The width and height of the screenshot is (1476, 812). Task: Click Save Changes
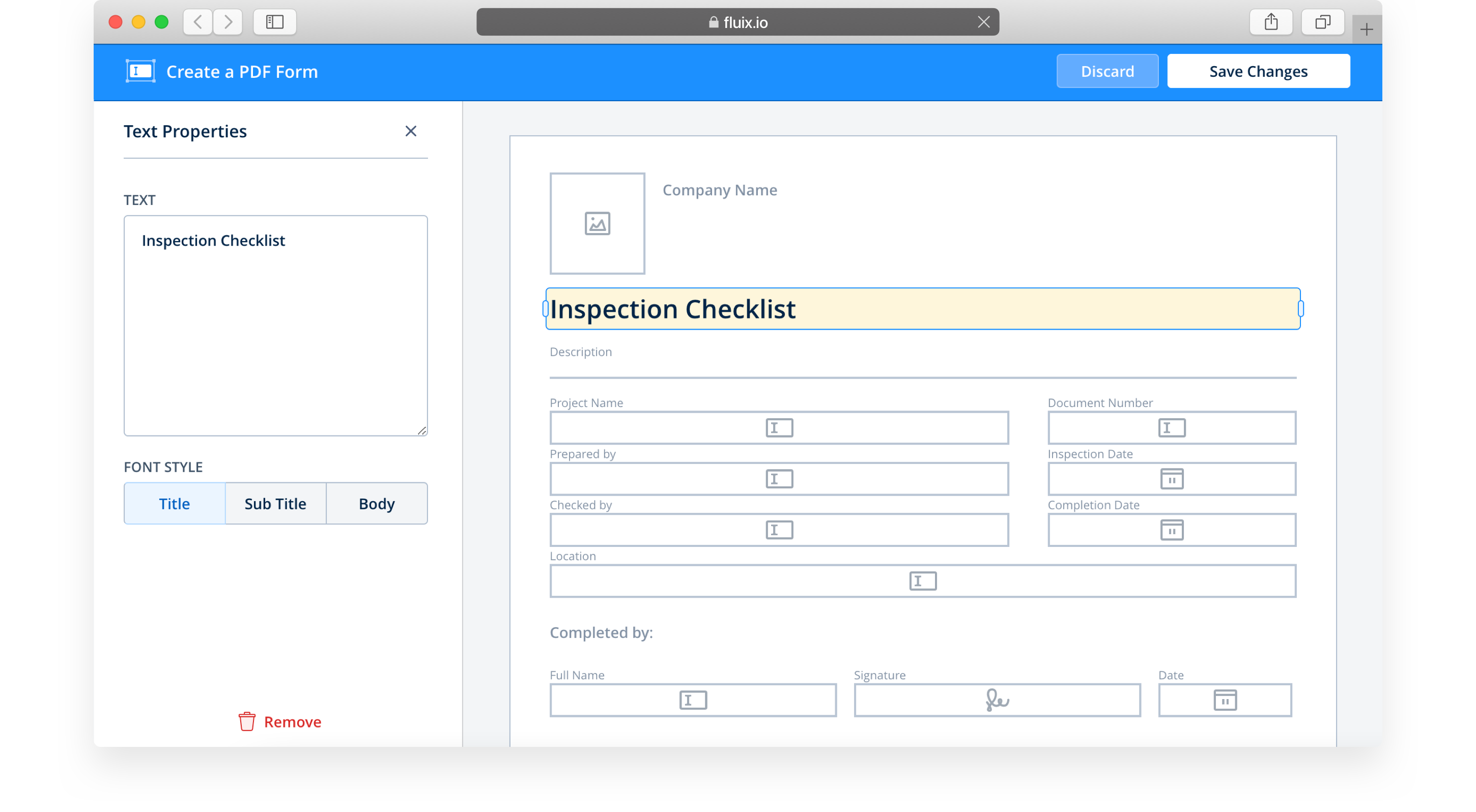pos(1258,71)
